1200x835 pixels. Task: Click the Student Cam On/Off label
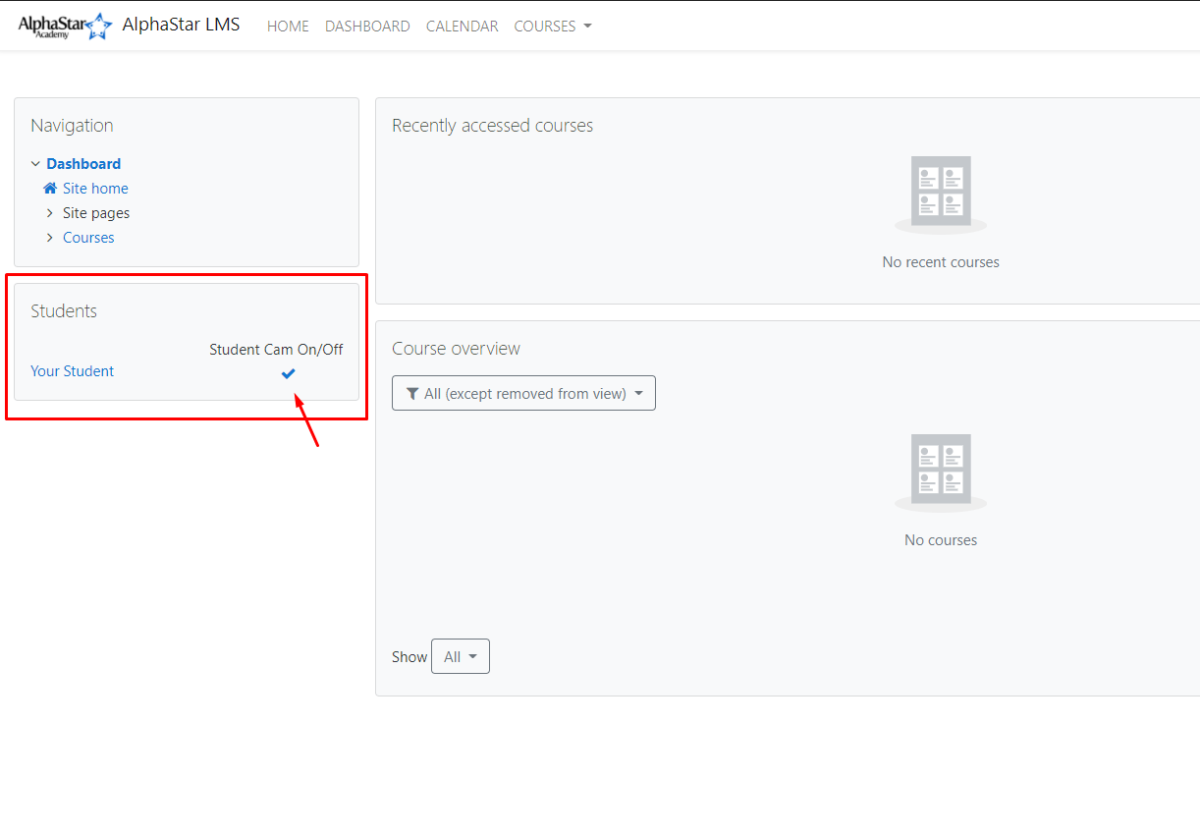276,349
